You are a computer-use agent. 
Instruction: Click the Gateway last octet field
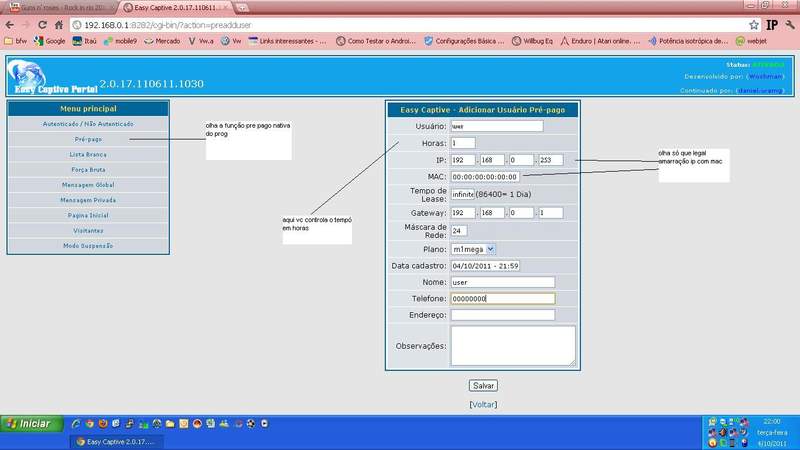click(x=551, y=213)
